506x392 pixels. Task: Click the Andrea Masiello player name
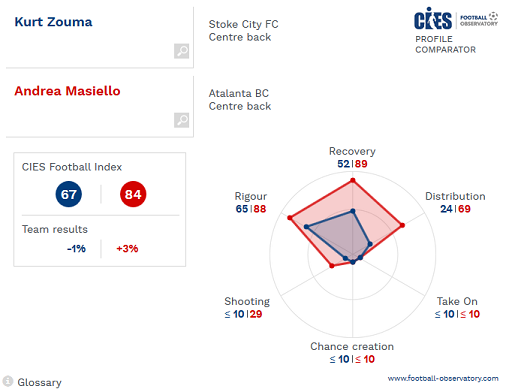[x=67, y=91]
